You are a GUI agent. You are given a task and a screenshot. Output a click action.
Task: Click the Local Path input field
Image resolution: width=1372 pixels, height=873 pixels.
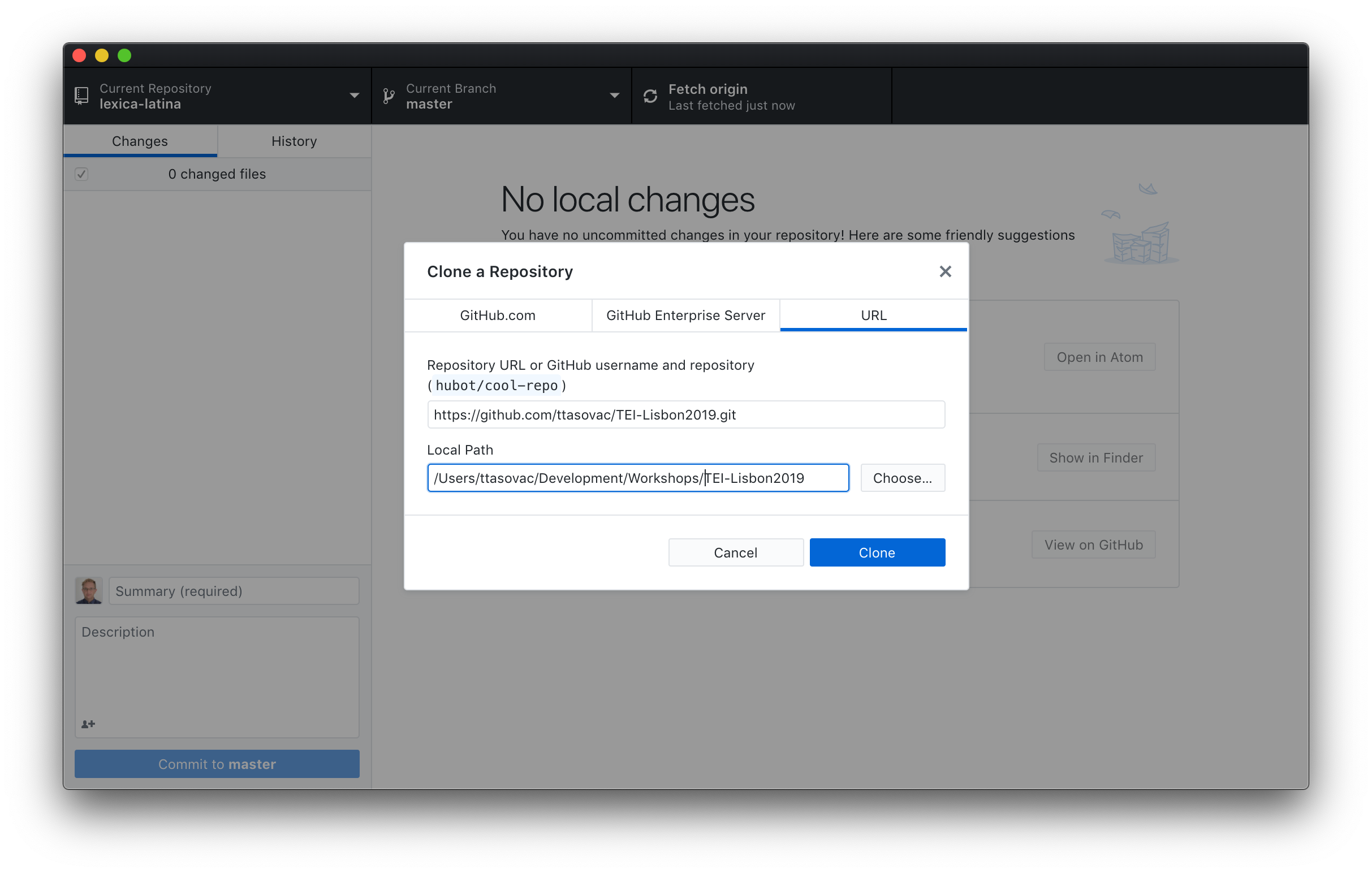[637, 478]
